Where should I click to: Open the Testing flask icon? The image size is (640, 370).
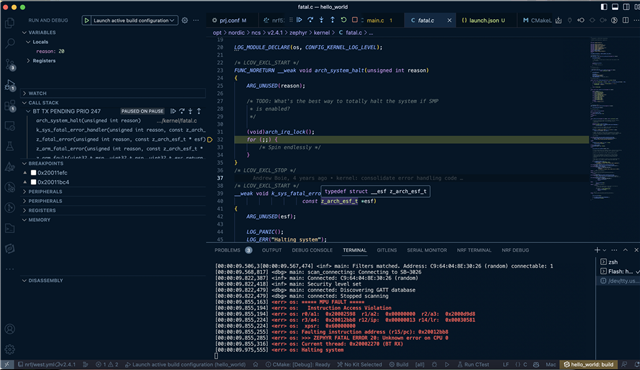[x=10, y=146]
